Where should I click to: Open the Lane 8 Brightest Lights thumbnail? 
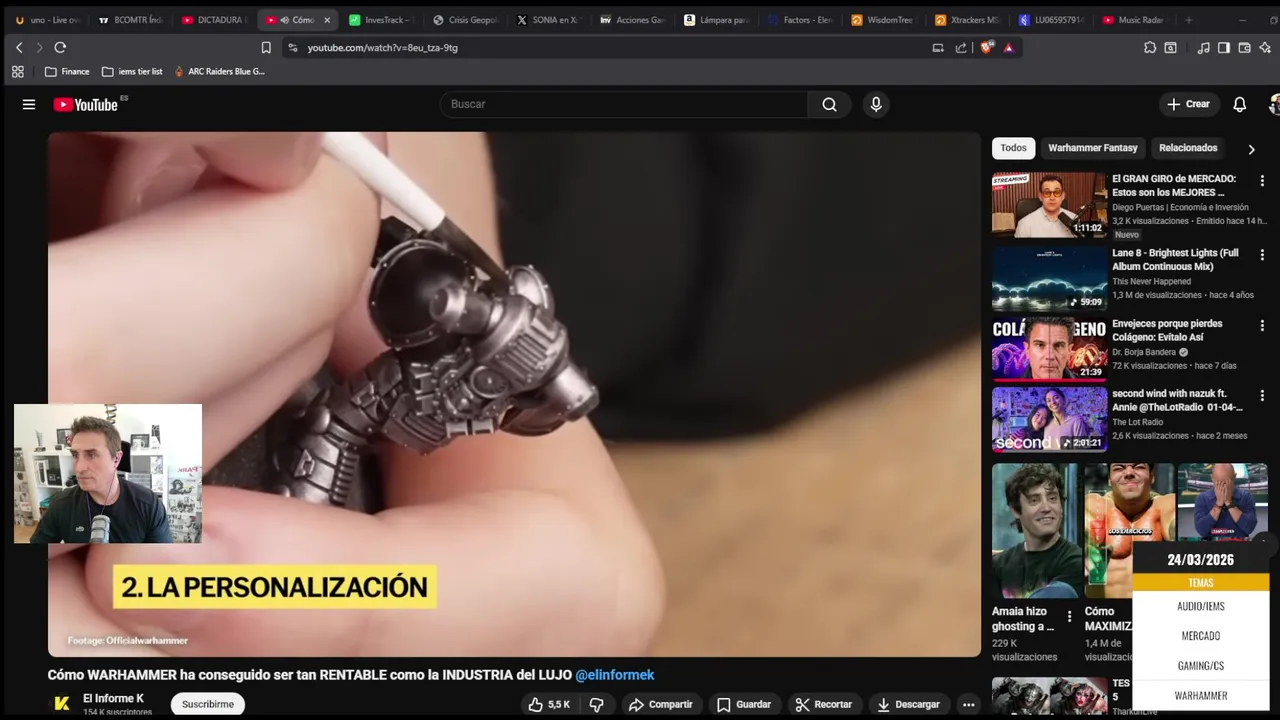tap(1049, 278)
